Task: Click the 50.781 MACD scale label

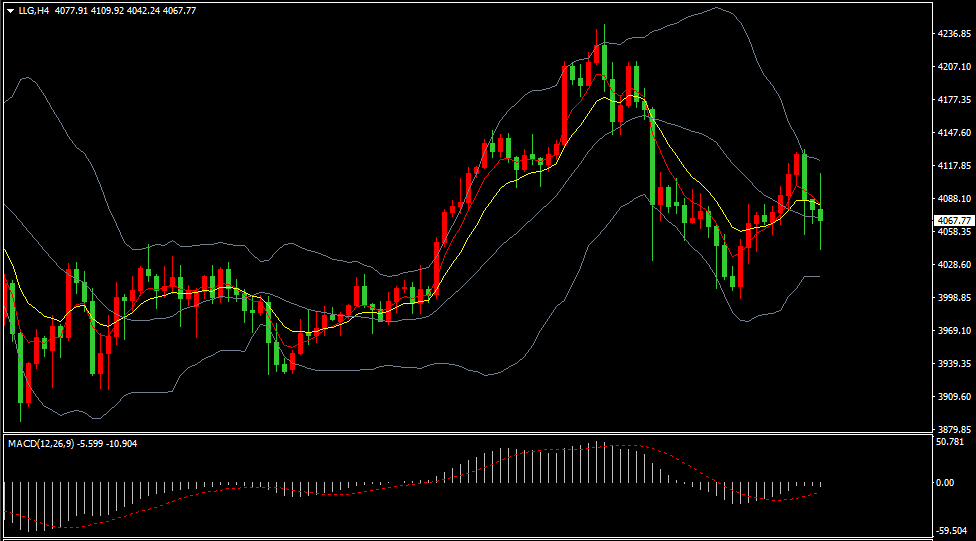Action: [952, 441]
